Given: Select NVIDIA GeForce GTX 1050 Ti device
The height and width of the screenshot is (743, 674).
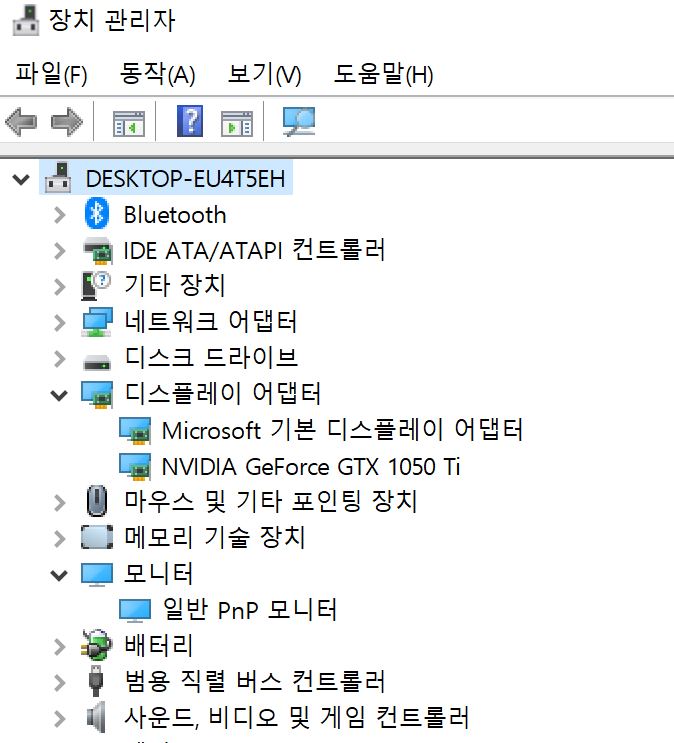Looking at the screenshot, I should [311, 467].
